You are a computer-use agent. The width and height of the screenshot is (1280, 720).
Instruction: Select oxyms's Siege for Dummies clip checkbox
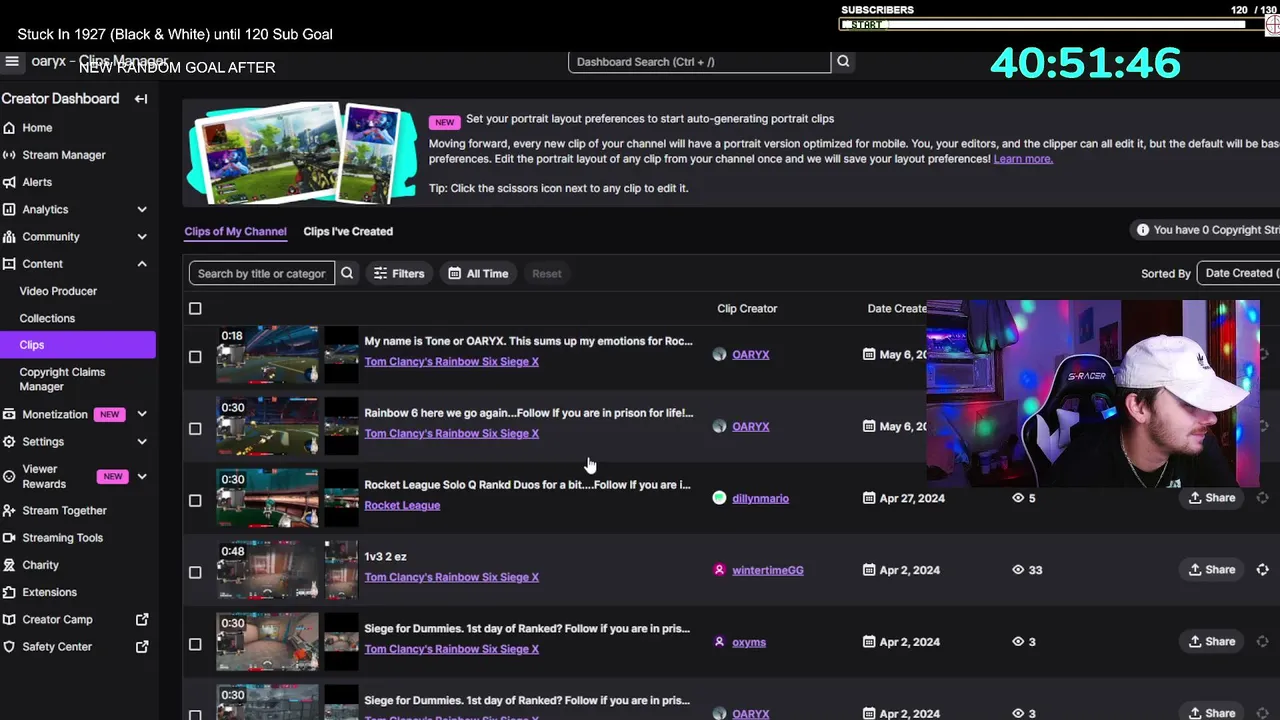(195, 644)
